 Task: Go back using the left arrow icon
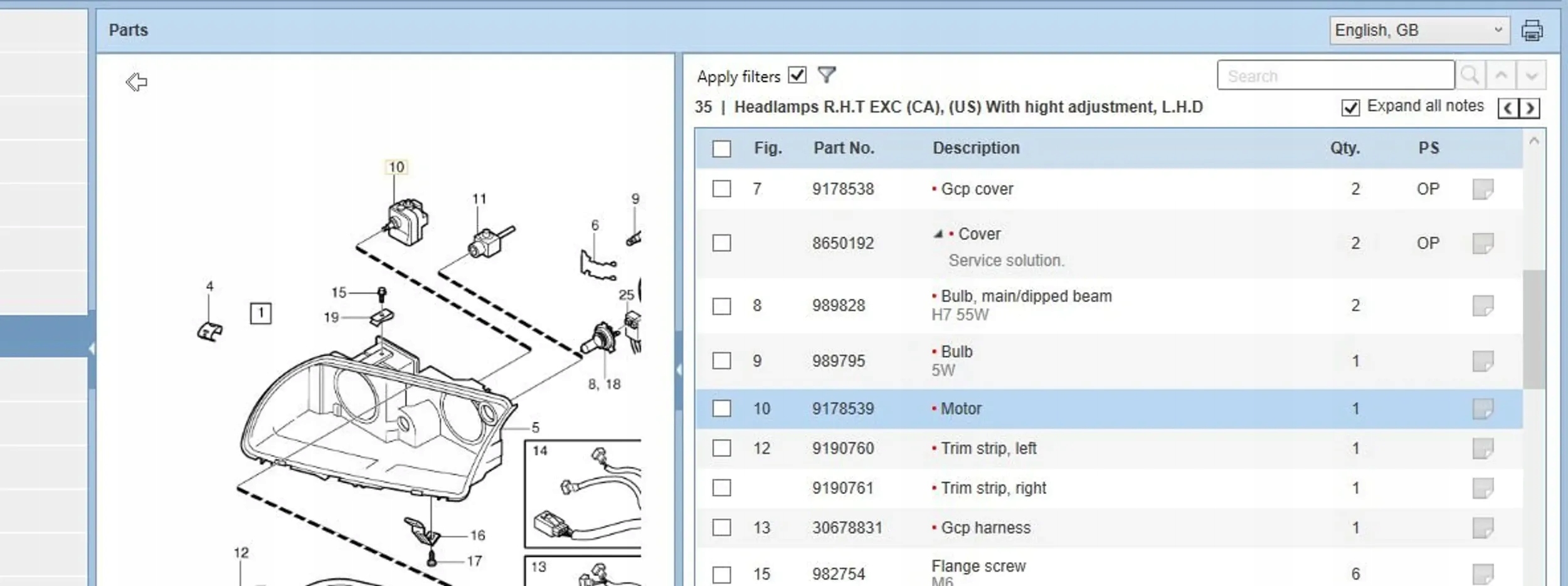(x=136, y=81)
